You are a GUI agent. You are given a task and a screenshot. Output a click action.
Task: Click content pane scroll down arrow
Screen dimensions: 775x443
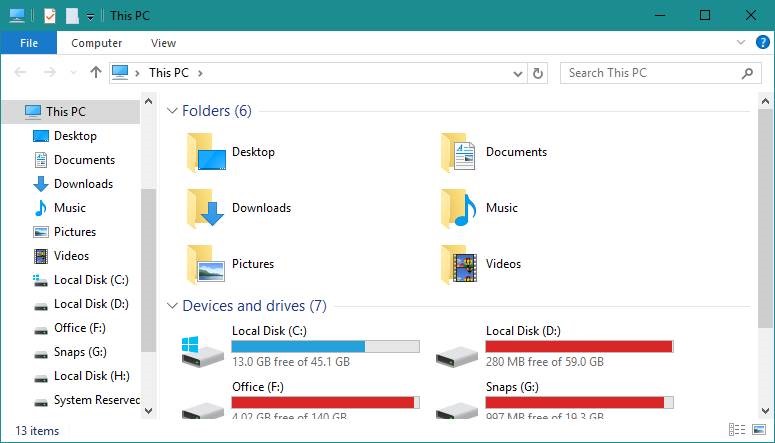point(766,411)
